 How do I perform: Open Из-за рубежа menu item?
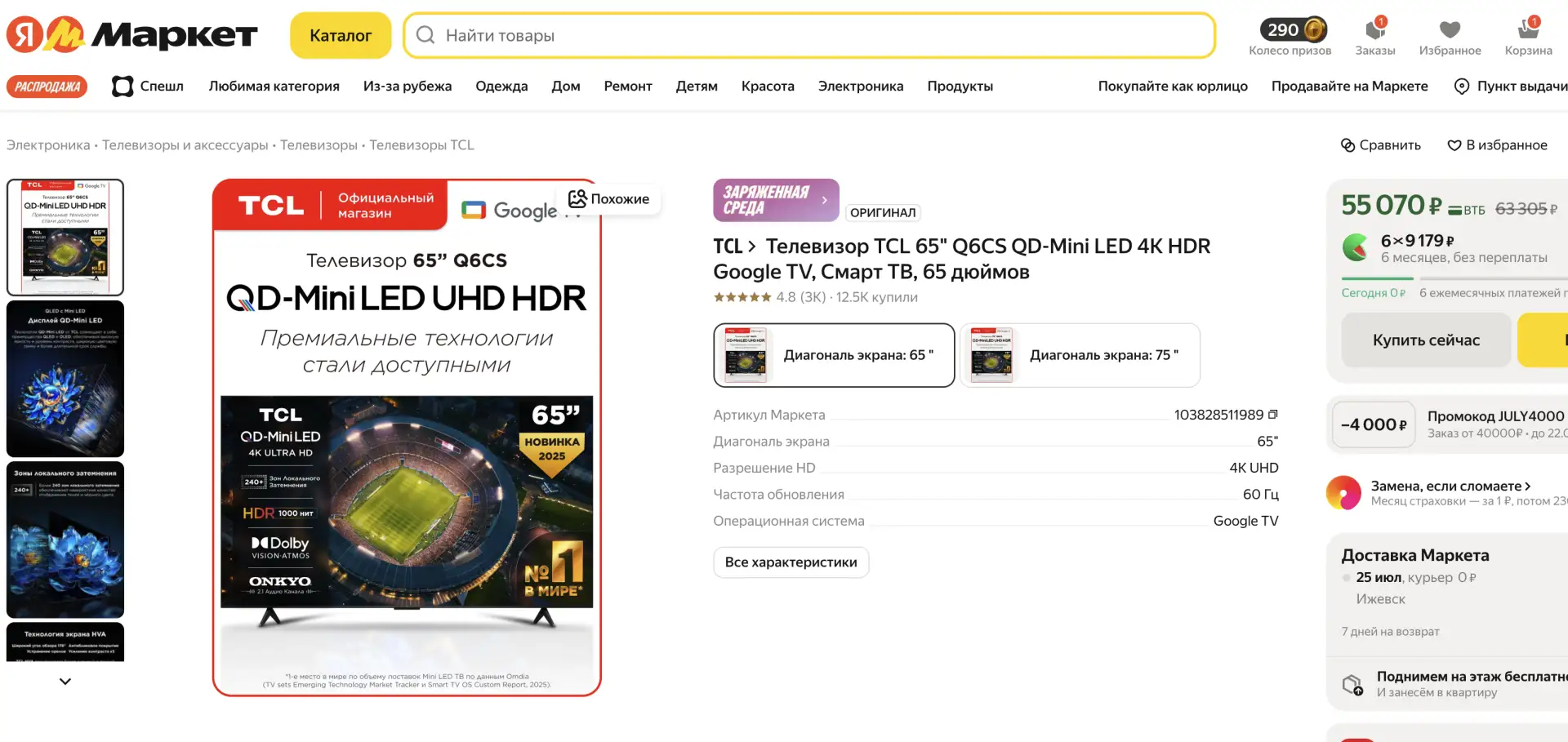click(408, 86)
